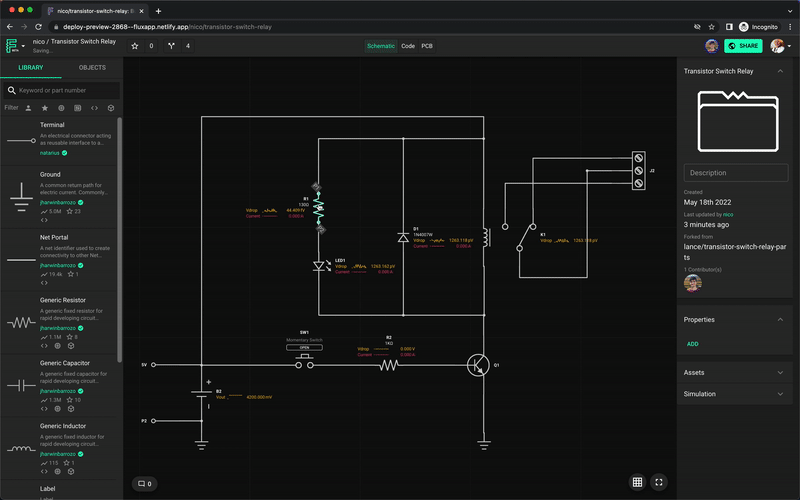Open nico's profile link in Last updated by
800x500 pixels.
728,215
